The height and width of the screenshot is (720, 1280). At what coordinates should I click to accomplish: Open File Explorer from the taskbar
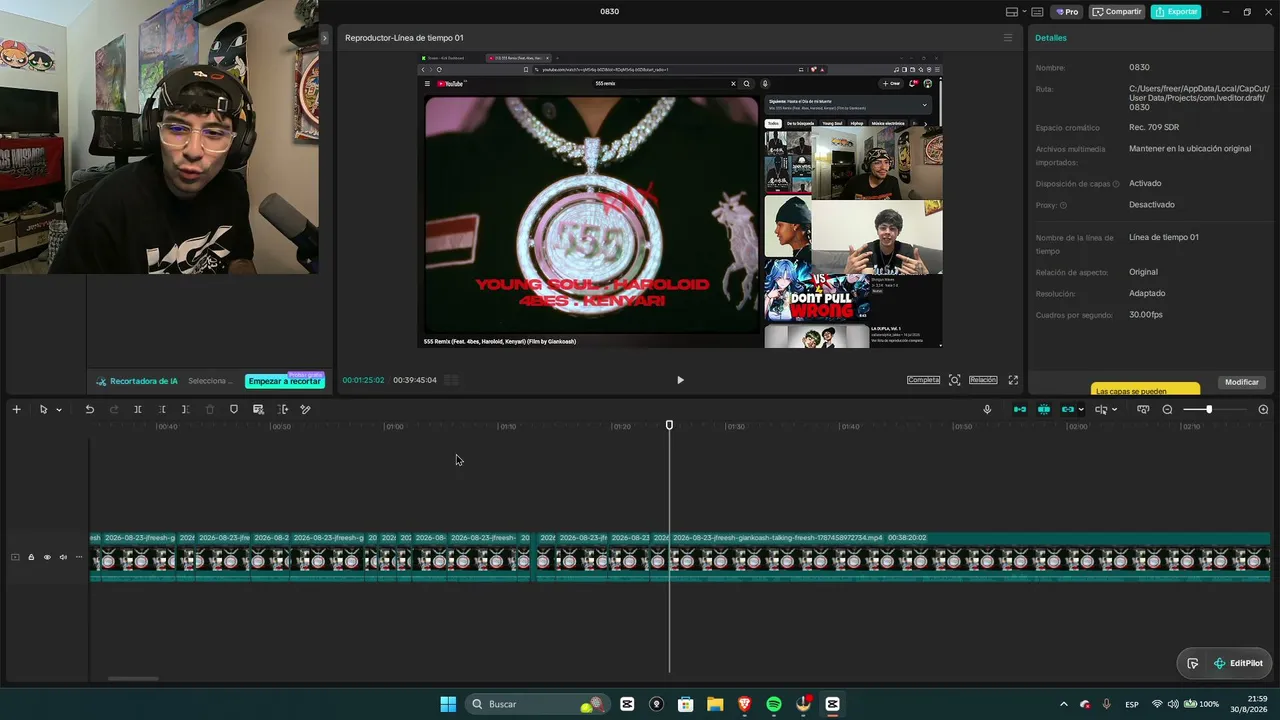(x=715, y=704)
